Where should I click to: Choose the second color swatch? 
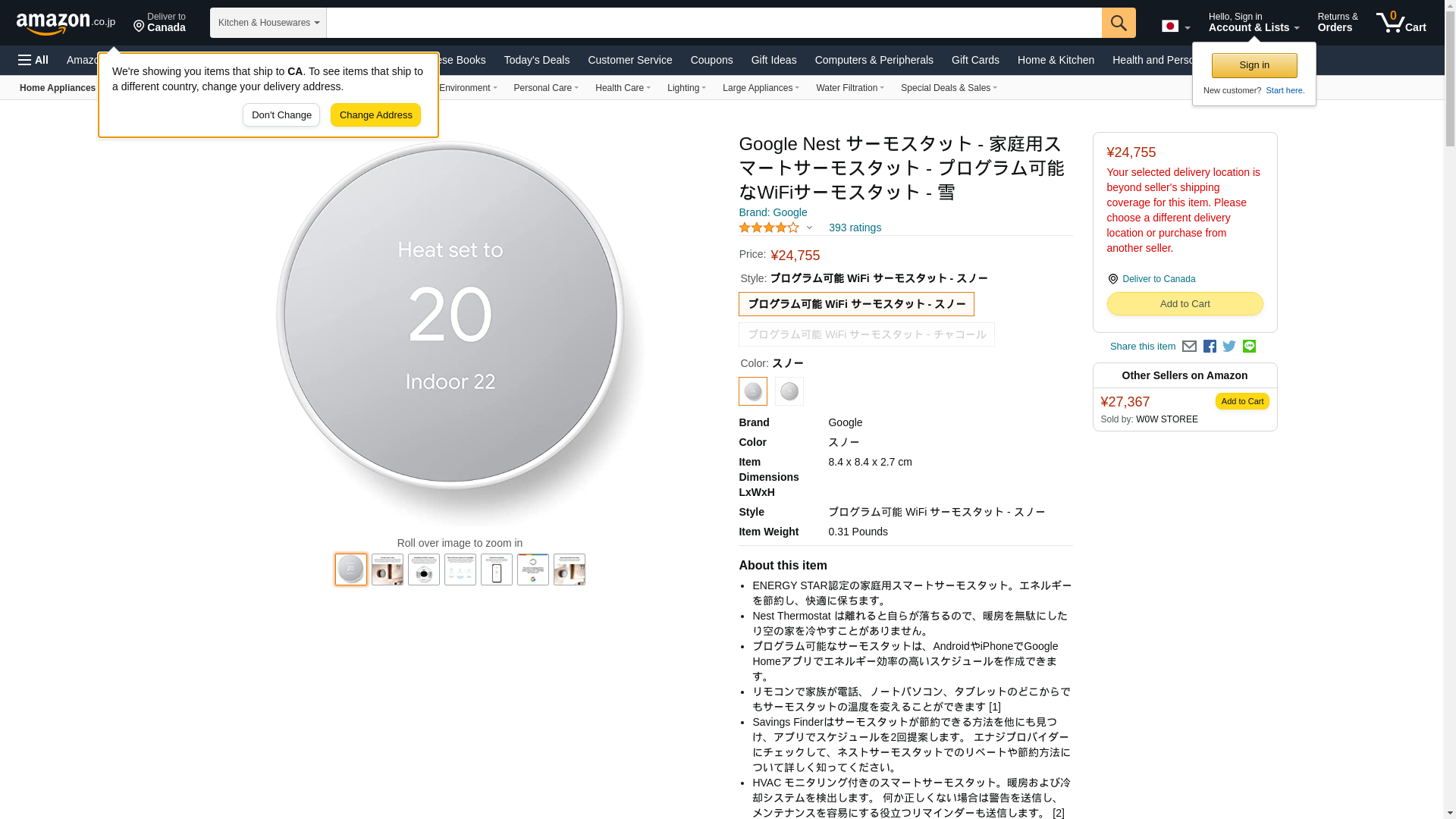[789, 391]
